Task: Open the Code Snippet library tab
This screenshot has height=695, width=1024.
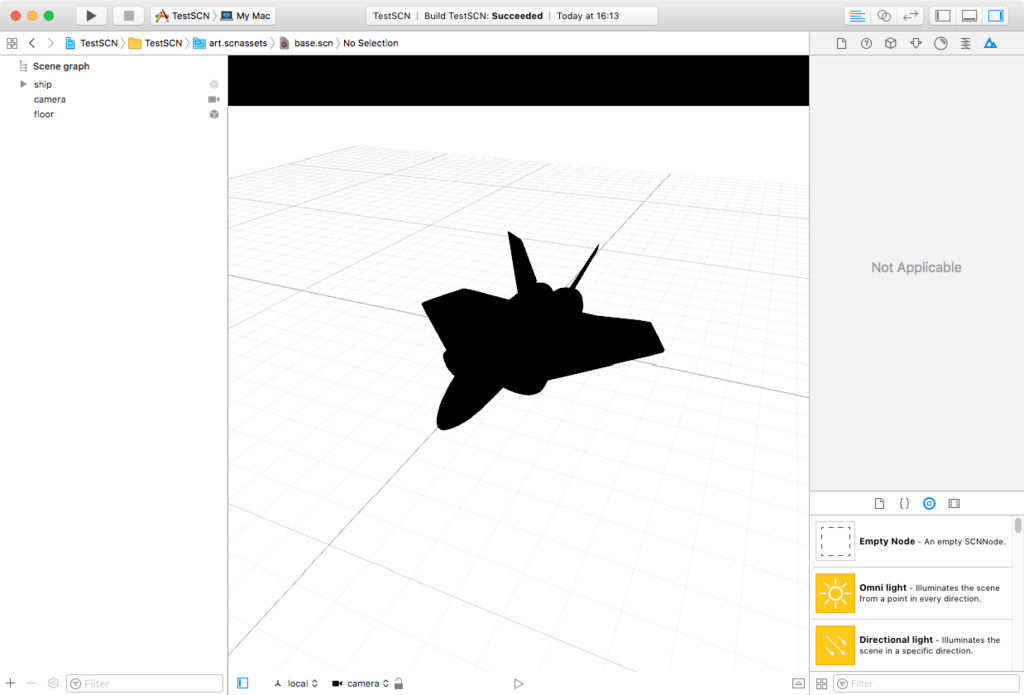Action: click(904, 504)
